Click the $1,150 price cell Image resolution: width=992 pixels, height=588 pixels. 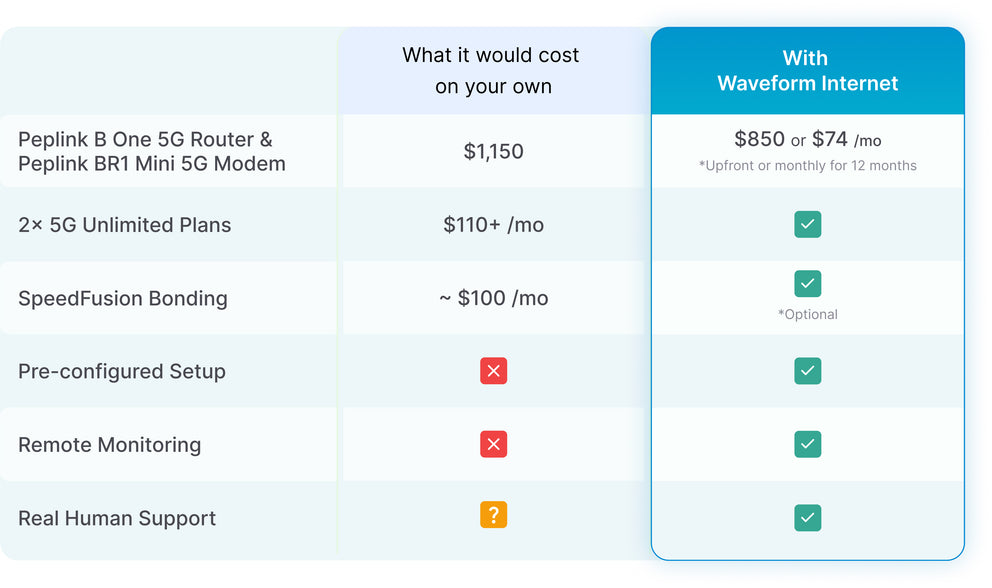tap(493, 151)
